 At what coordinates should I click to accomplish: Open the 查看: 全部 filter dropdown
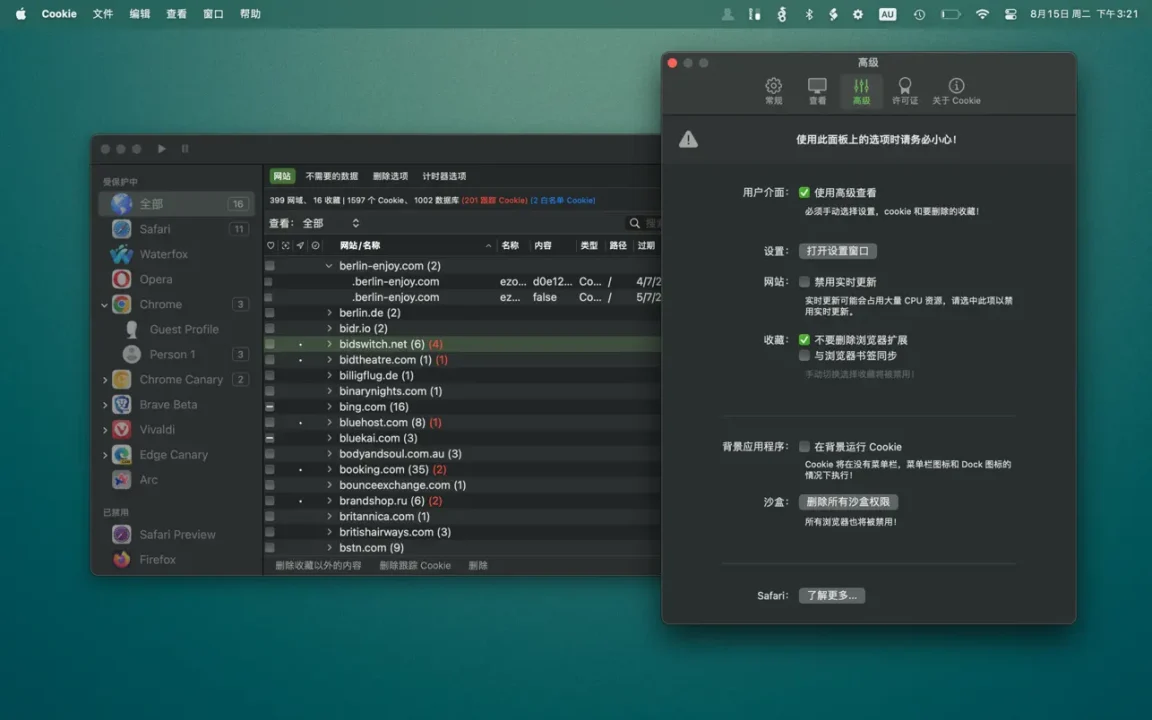pyautogui.click(x=331, y=223)
